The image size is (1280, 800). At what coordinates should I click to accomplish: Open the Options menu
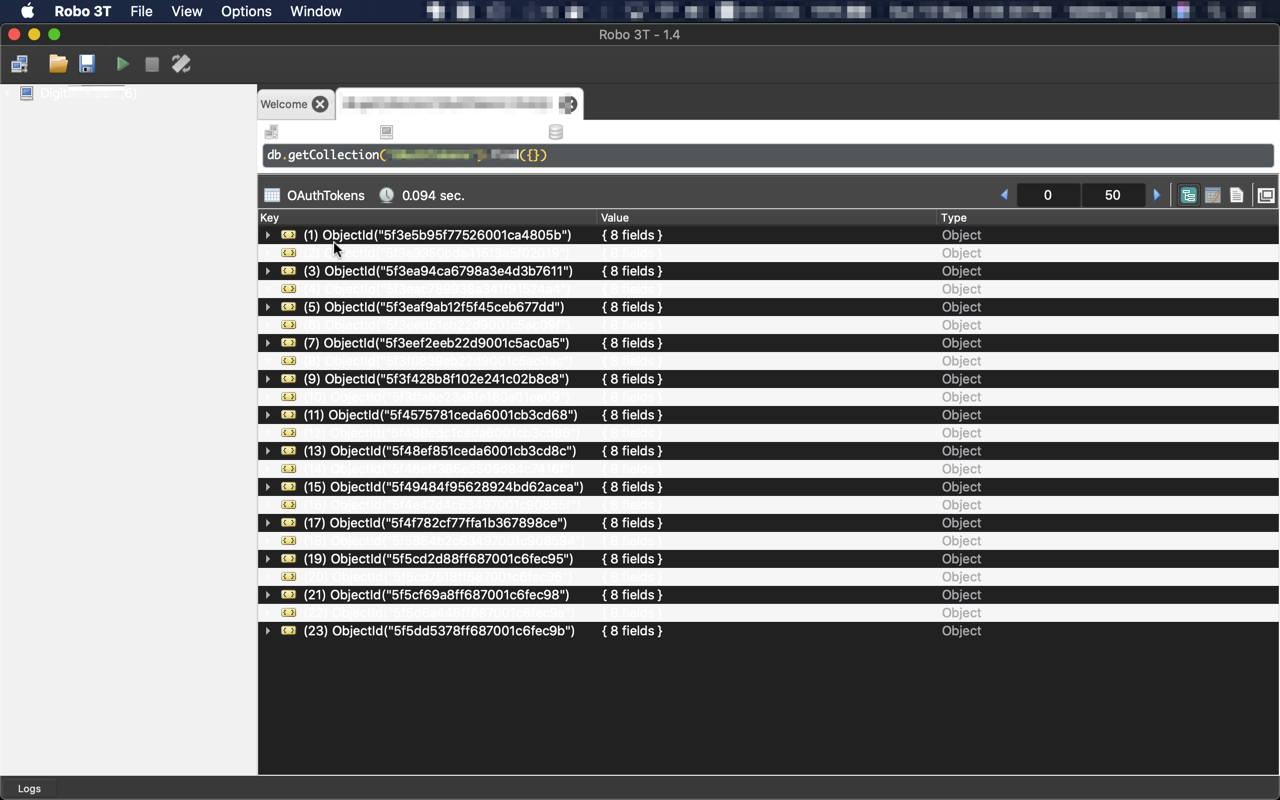pyautogui.click(x=246, y=11)
